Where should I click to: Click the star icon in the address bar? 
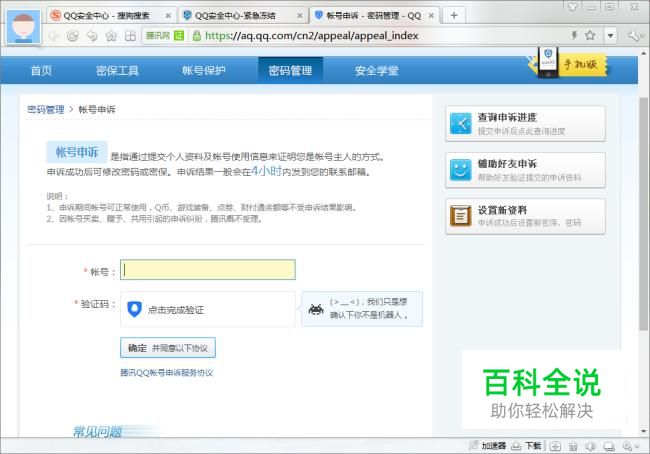(590, 35)
